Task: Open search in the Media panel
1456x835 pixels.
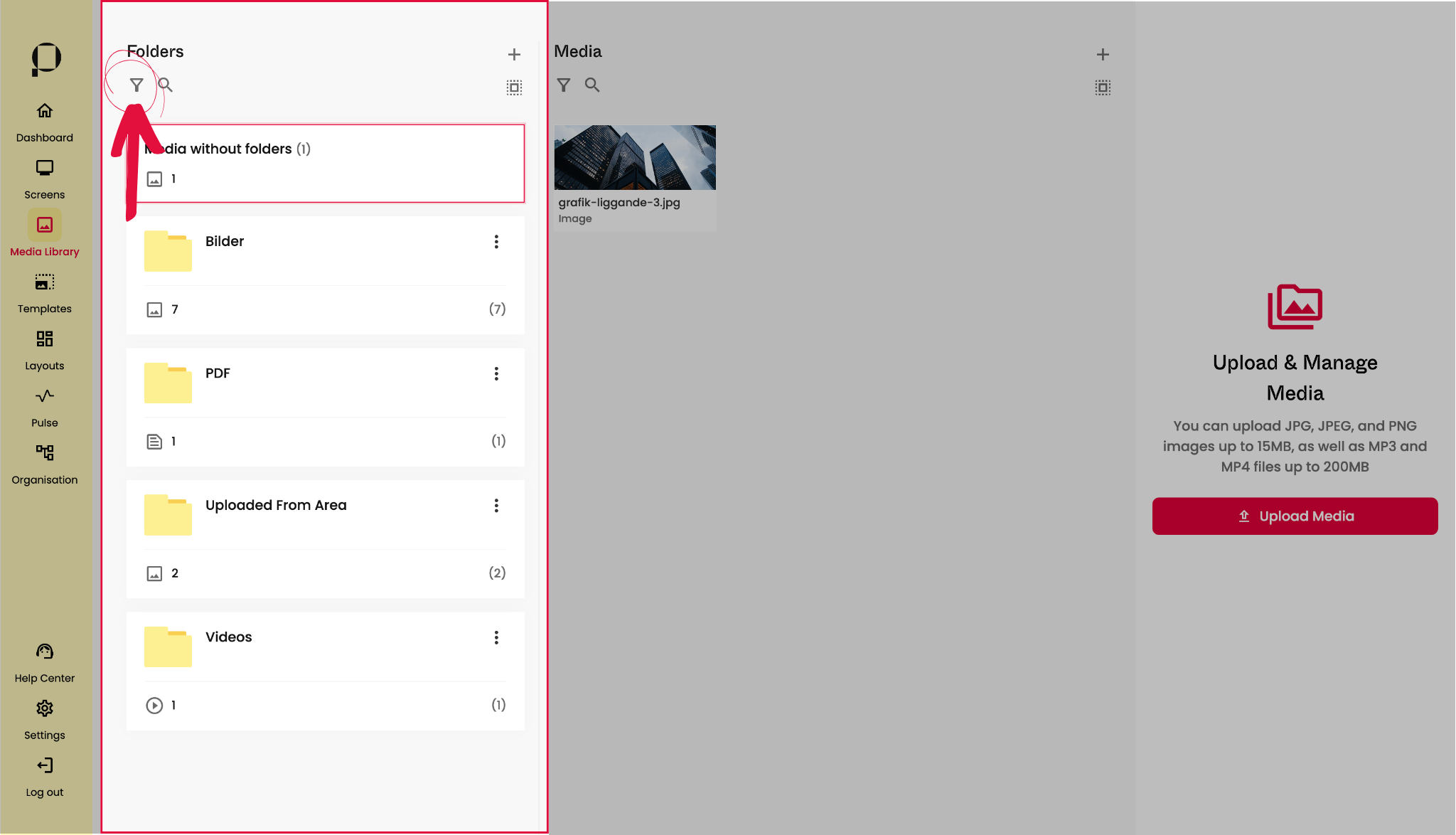Action: tap(592, 85)
